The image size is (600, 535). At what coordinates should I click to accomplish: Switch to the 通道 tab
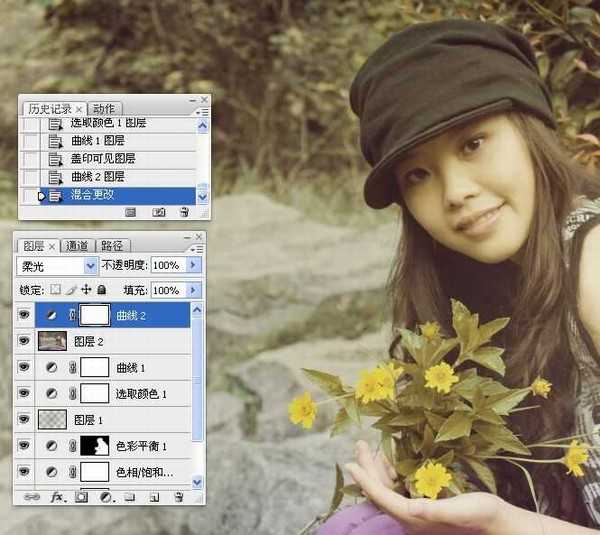coord(78,245)
